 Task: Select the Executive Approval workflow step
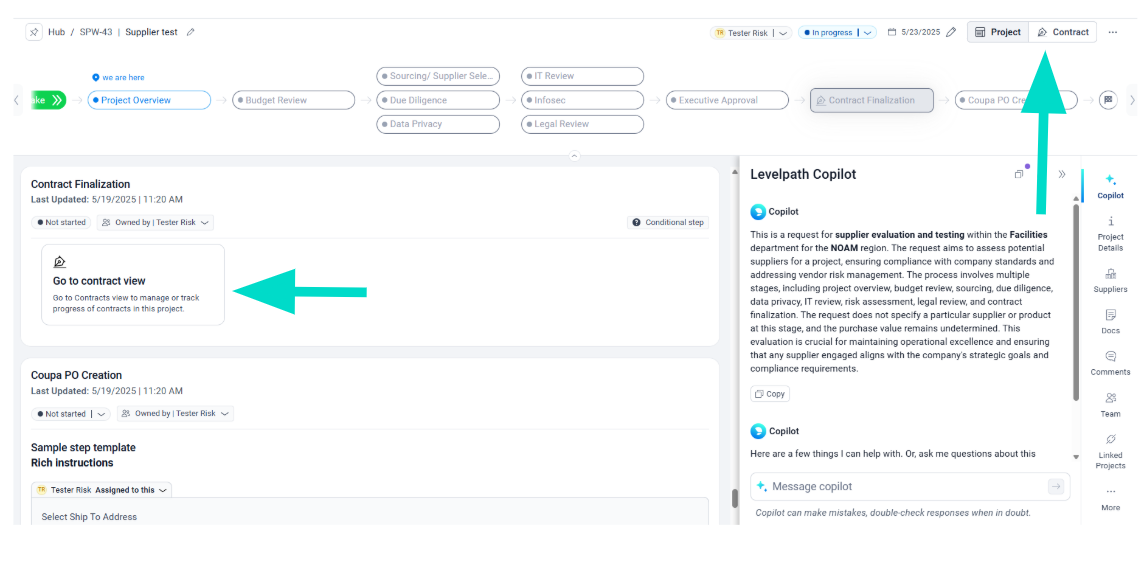[x=726, y=100]
